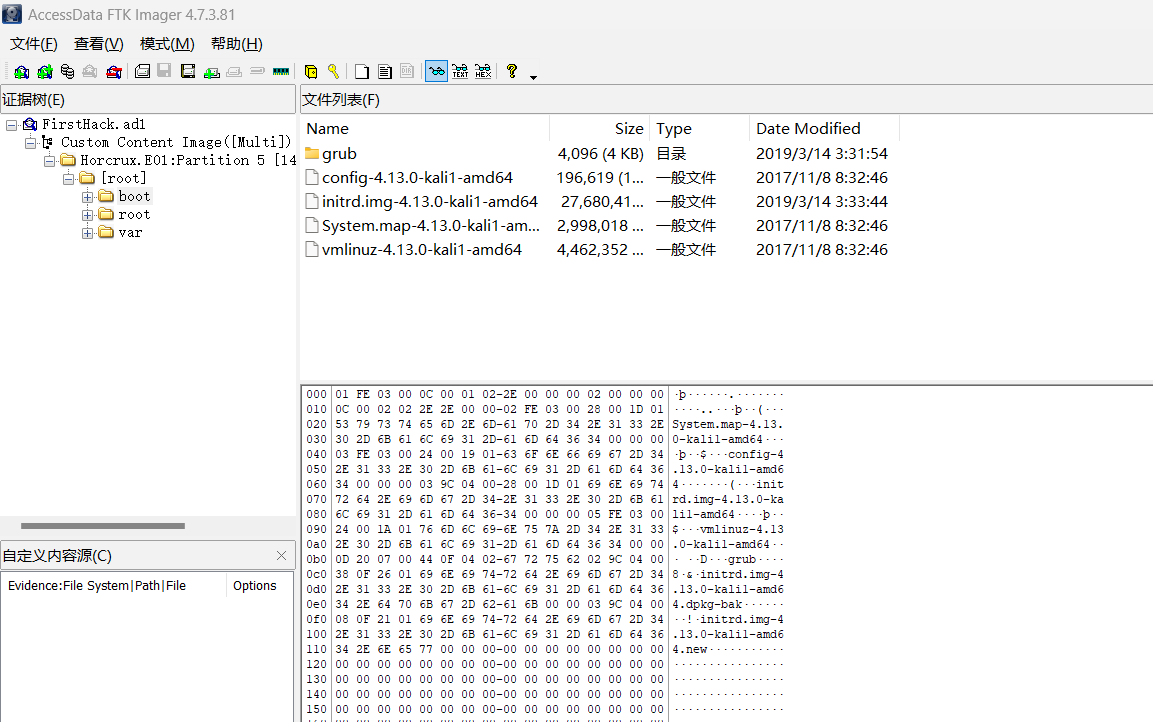
Task: Select System.map-4.13.0-kali1 file row
Action: (431, 226)
